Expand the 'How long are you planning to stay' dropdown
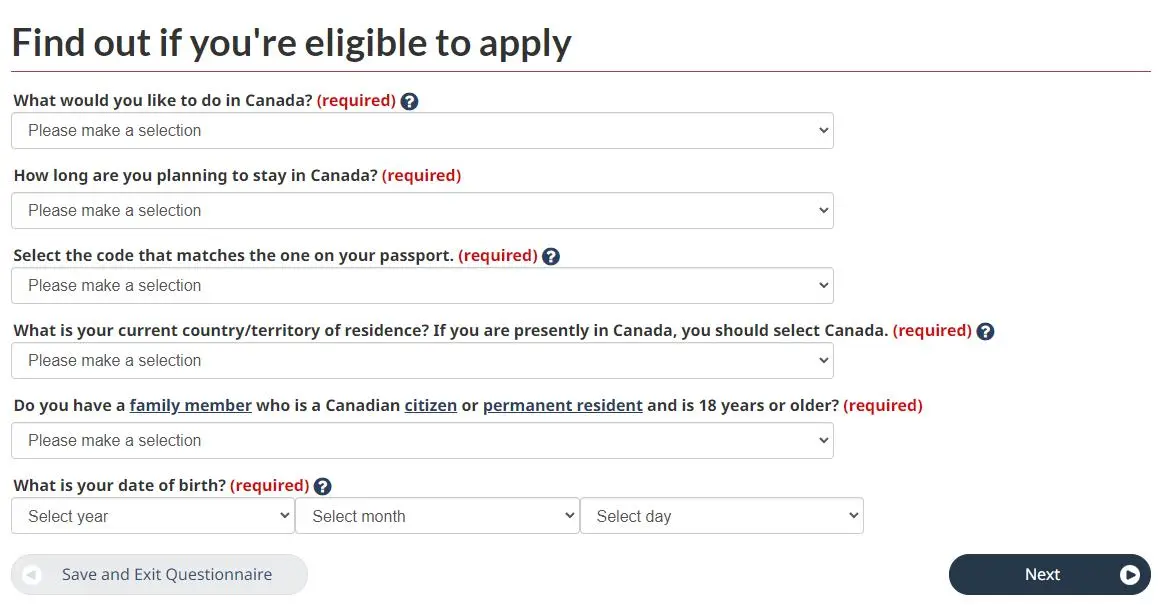The height and width of the screenshot is (605, 1160). pyautogui.click(x=422, y=211)
